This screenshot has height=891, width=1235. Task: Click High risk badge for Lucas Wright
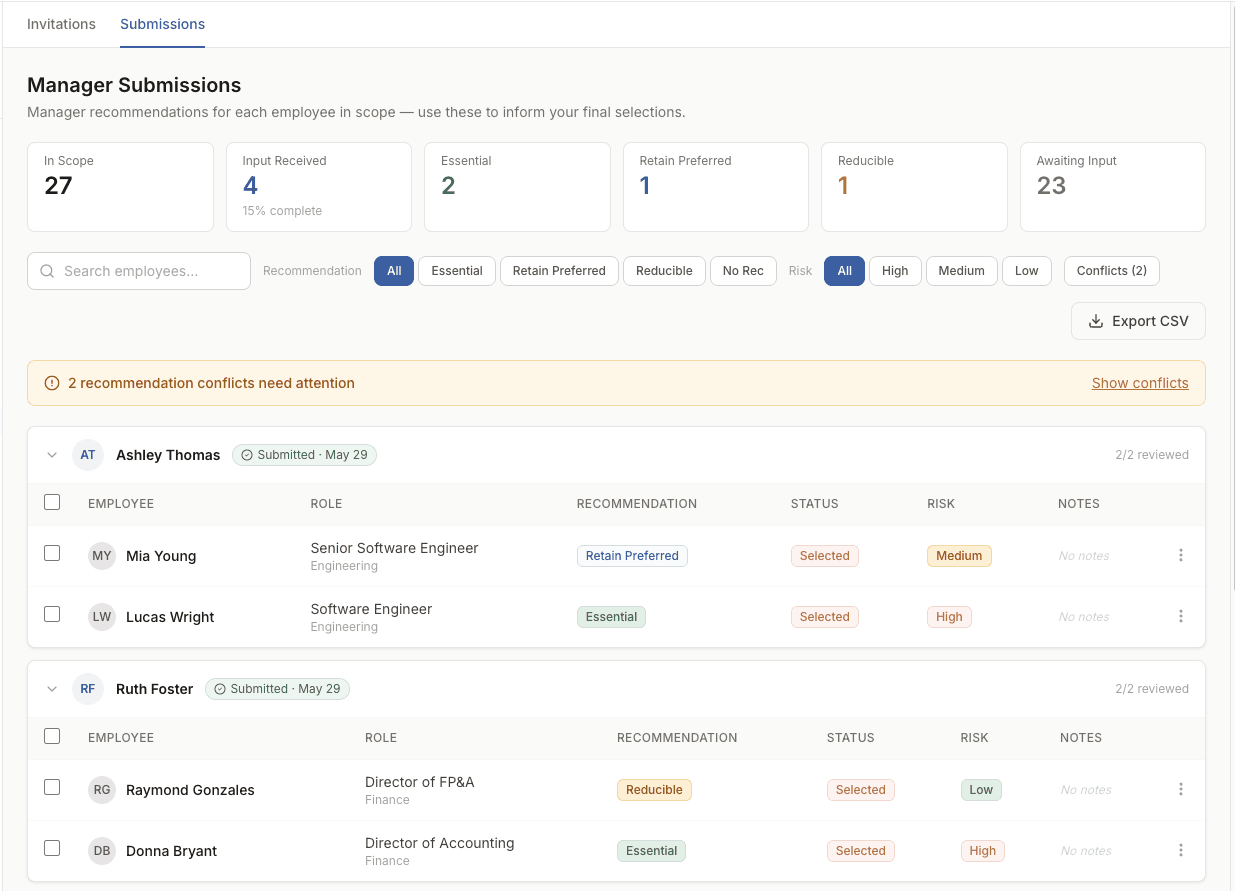pos(949,617)
